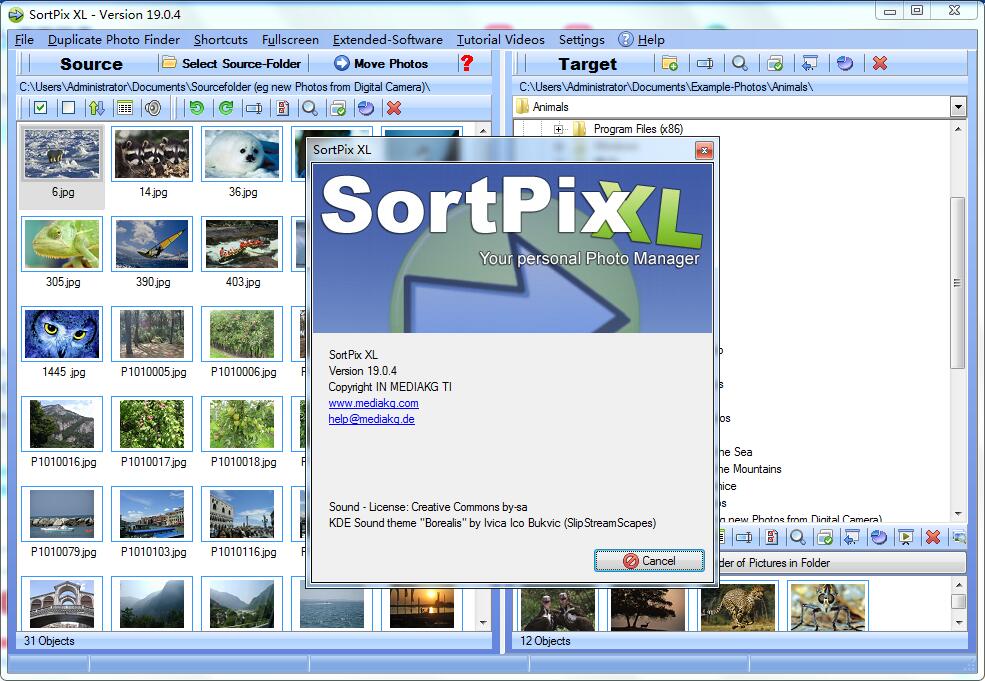Select the sort arrows icon on Source toolbar
This screenshot has width=985, height=681.
pos(96,108)
